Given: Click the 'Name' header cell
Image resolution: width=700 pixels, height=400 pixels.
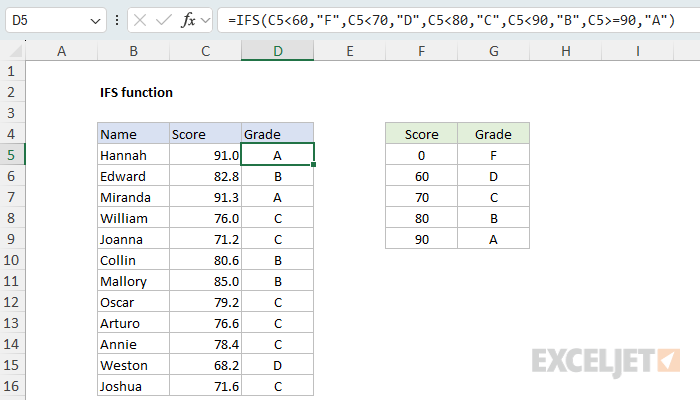Looking at the screenshot, I should (133, 134).
